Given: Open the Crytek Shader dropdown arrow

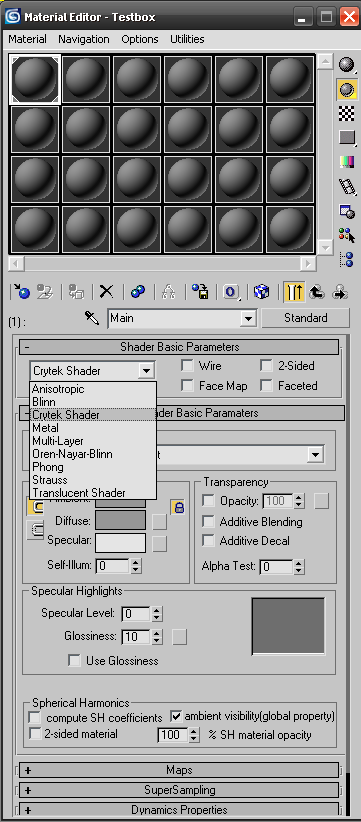Looking at the screenshot, I should pyautogui.click(x=146, y=371).
